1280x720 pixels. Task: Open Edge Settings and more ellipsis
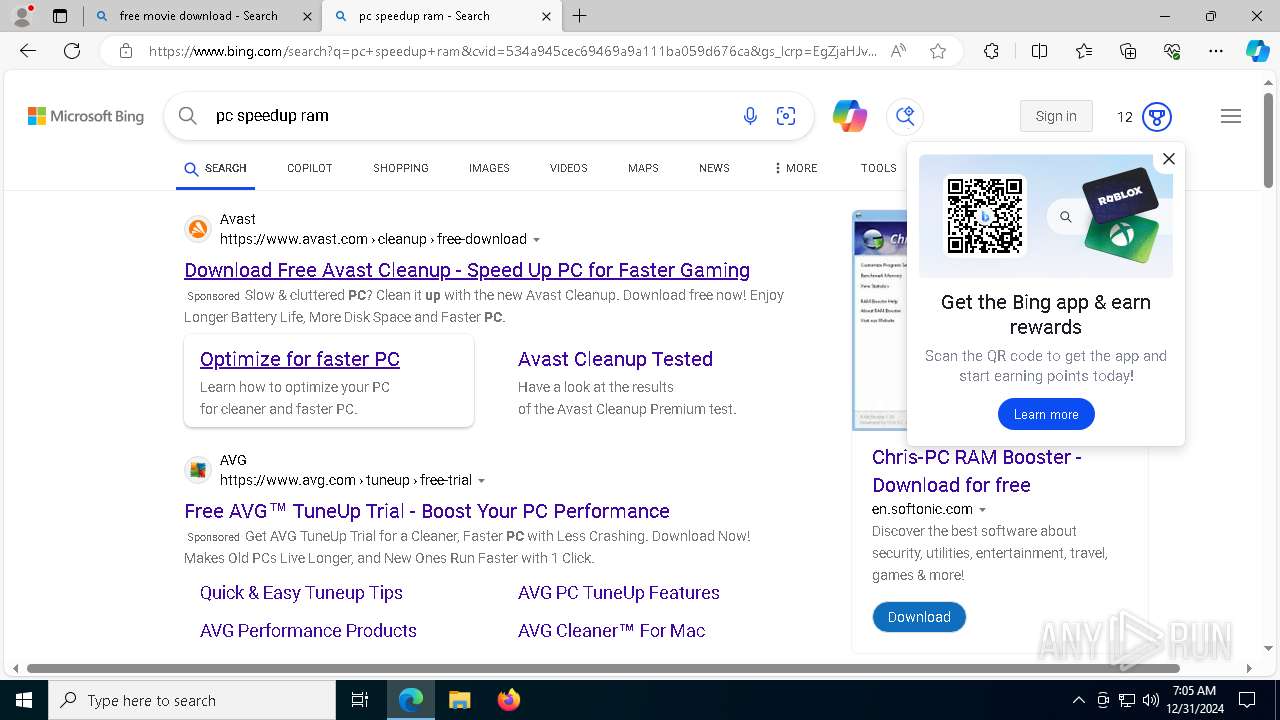[1216, 51]
